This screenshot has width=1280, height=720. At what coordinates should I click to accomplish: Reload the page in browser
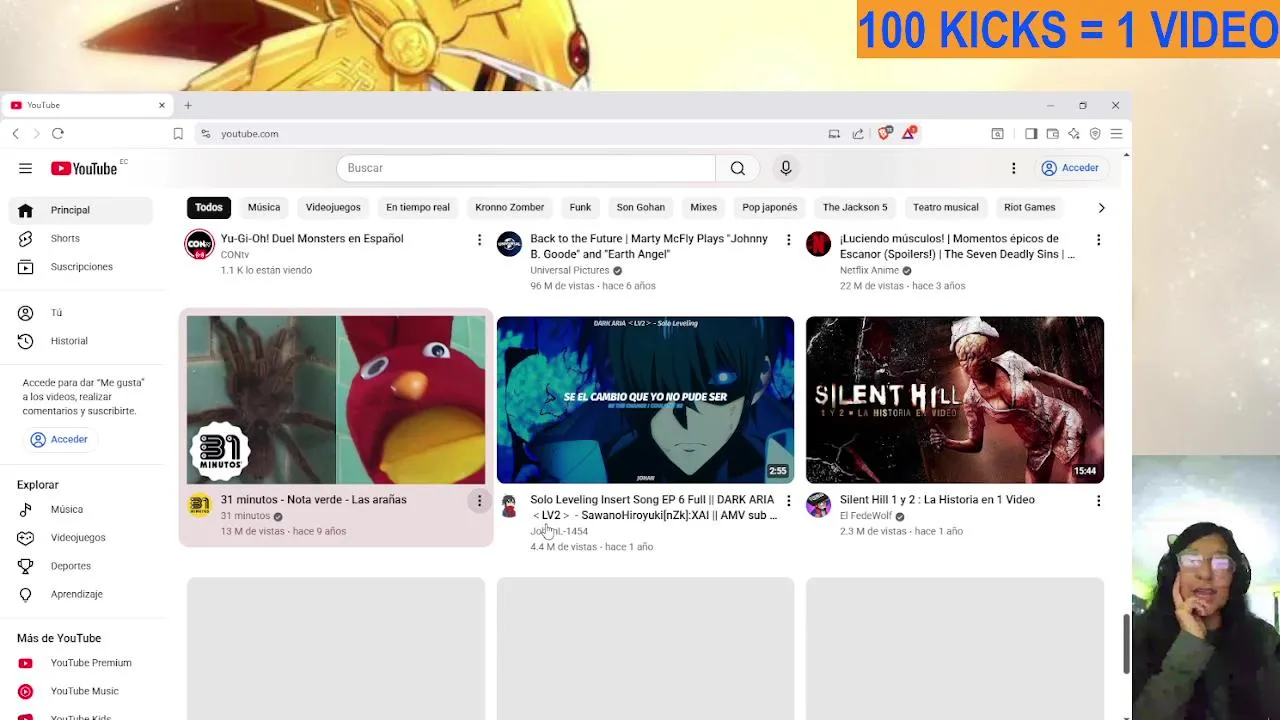coord(58,133)
